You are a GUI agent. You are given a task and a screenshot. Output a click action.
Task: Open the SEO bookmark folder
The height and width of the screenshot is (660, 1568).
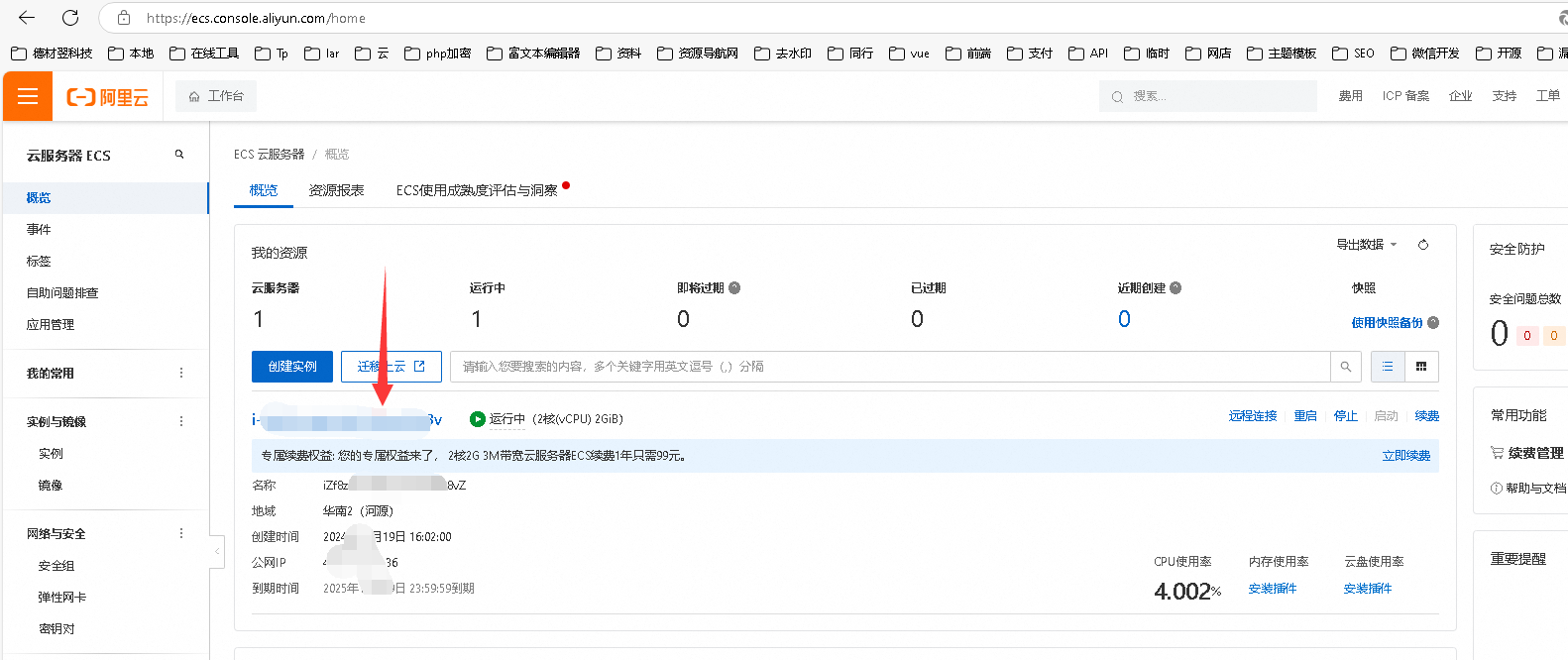[x=1353, y=54]
